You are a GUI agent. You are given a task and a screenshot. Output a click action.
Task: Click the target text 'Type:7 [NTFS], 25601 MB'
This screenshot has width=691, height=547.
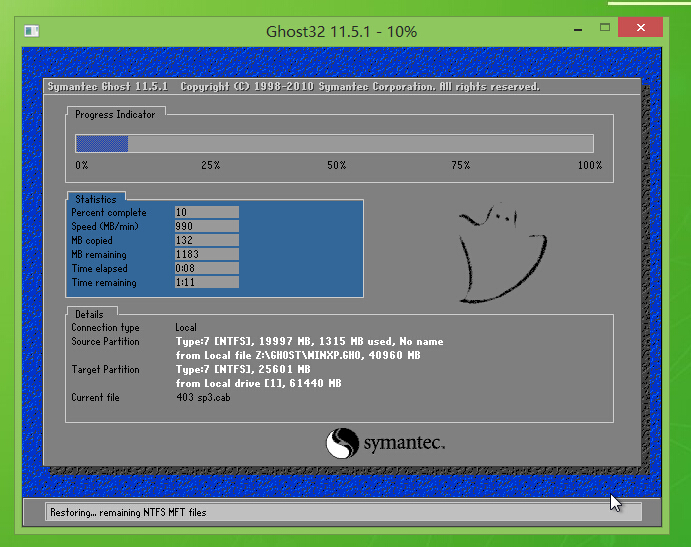[243, 369]
